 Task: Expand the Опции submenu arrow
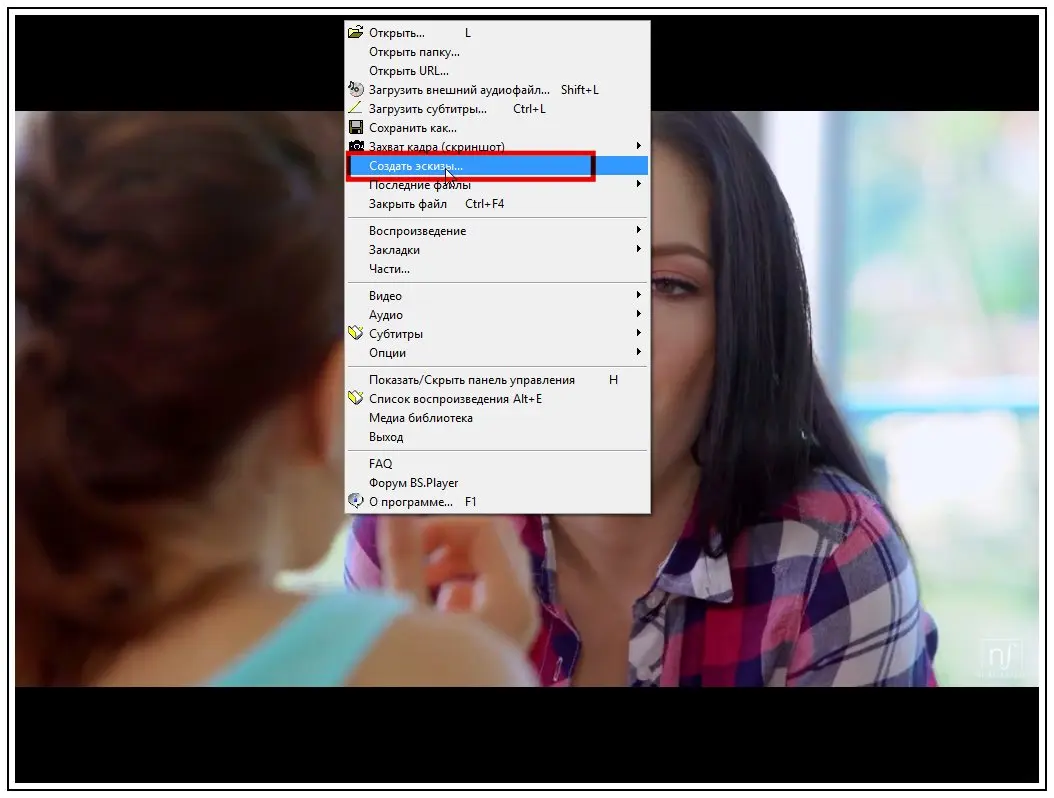pyautogui.click(x=639, y=352)
